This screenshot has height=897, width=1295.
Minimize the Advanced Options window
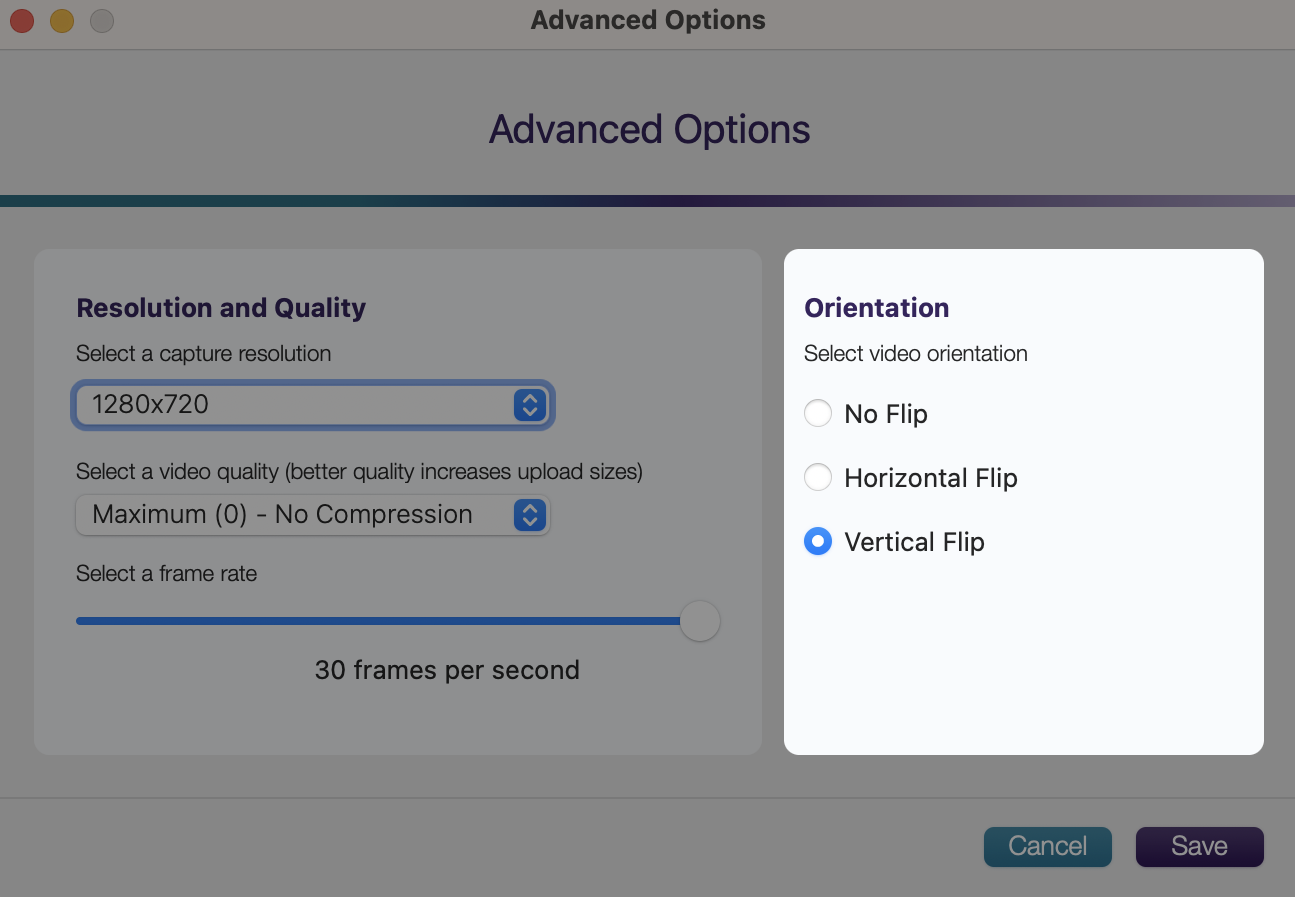pyautogui.click(x=61, y=20)
